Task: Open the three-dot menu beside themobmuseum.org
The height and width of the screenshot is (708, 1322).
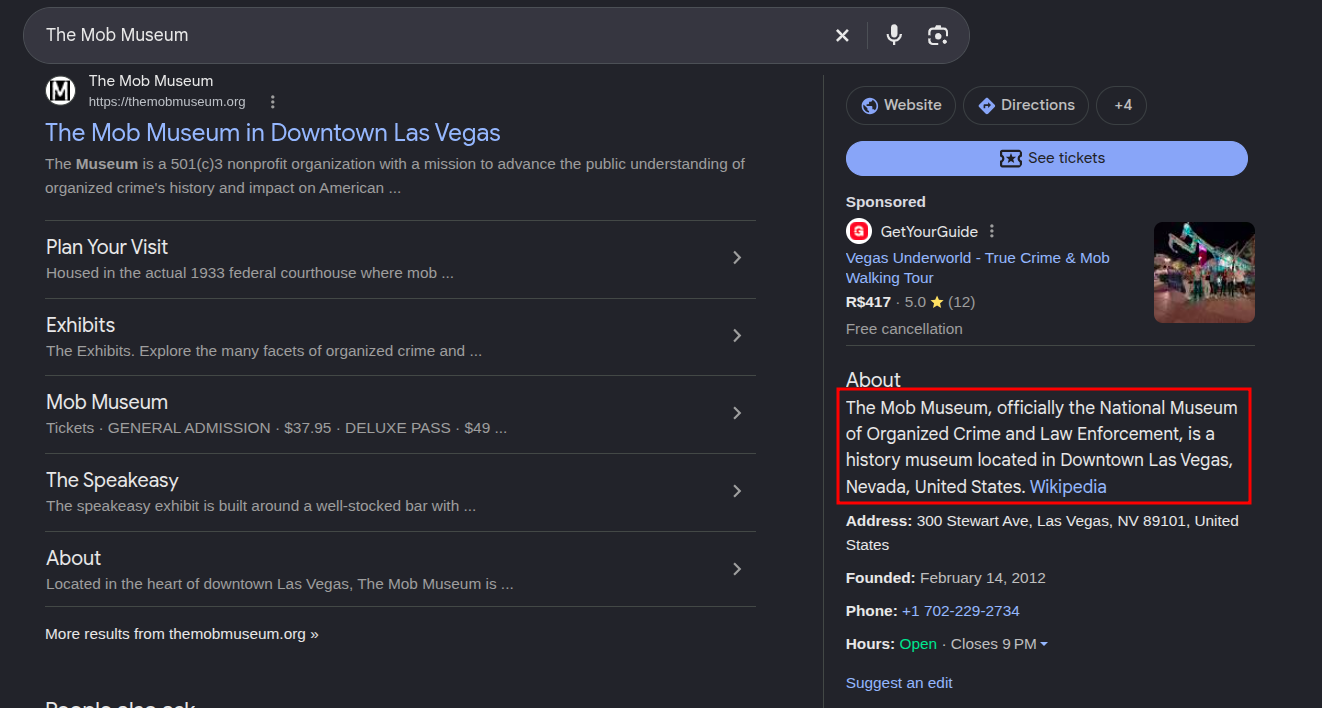Action: click(x=272, y=102)
